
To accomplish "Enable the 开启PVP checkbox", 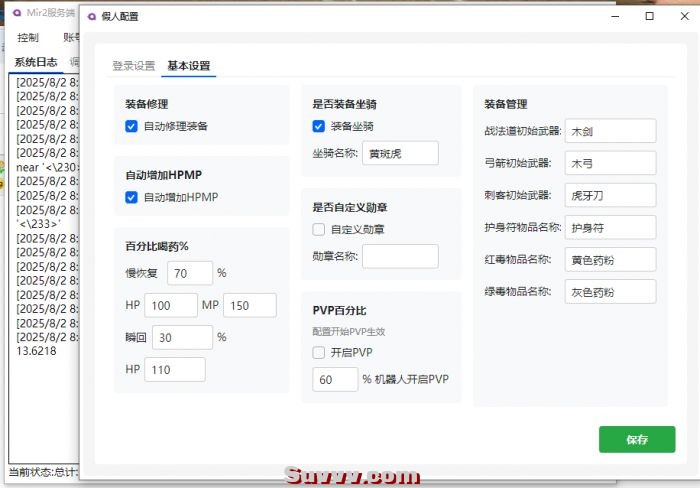I will point(318,352).
